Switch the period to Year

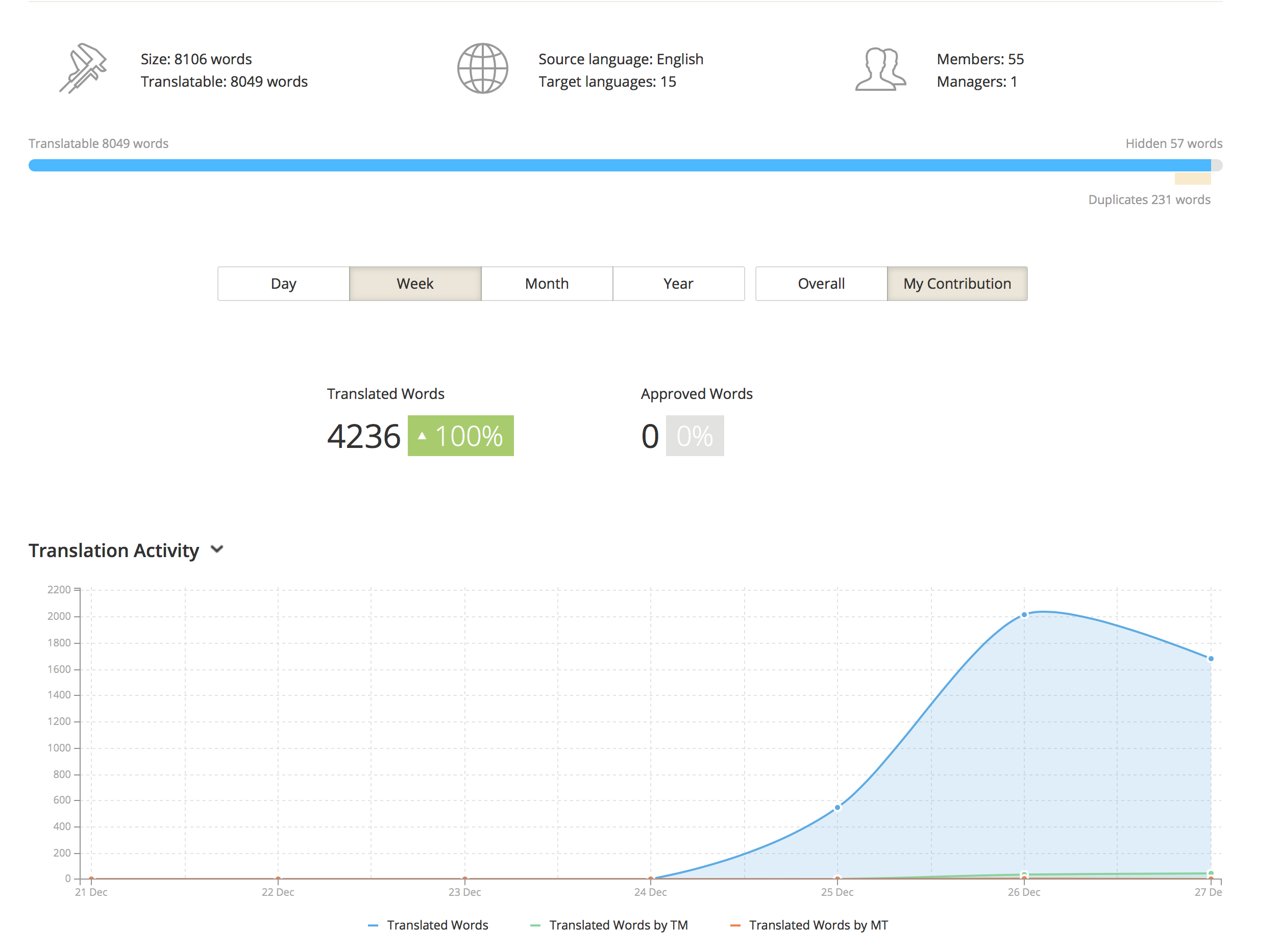point(678,284)
